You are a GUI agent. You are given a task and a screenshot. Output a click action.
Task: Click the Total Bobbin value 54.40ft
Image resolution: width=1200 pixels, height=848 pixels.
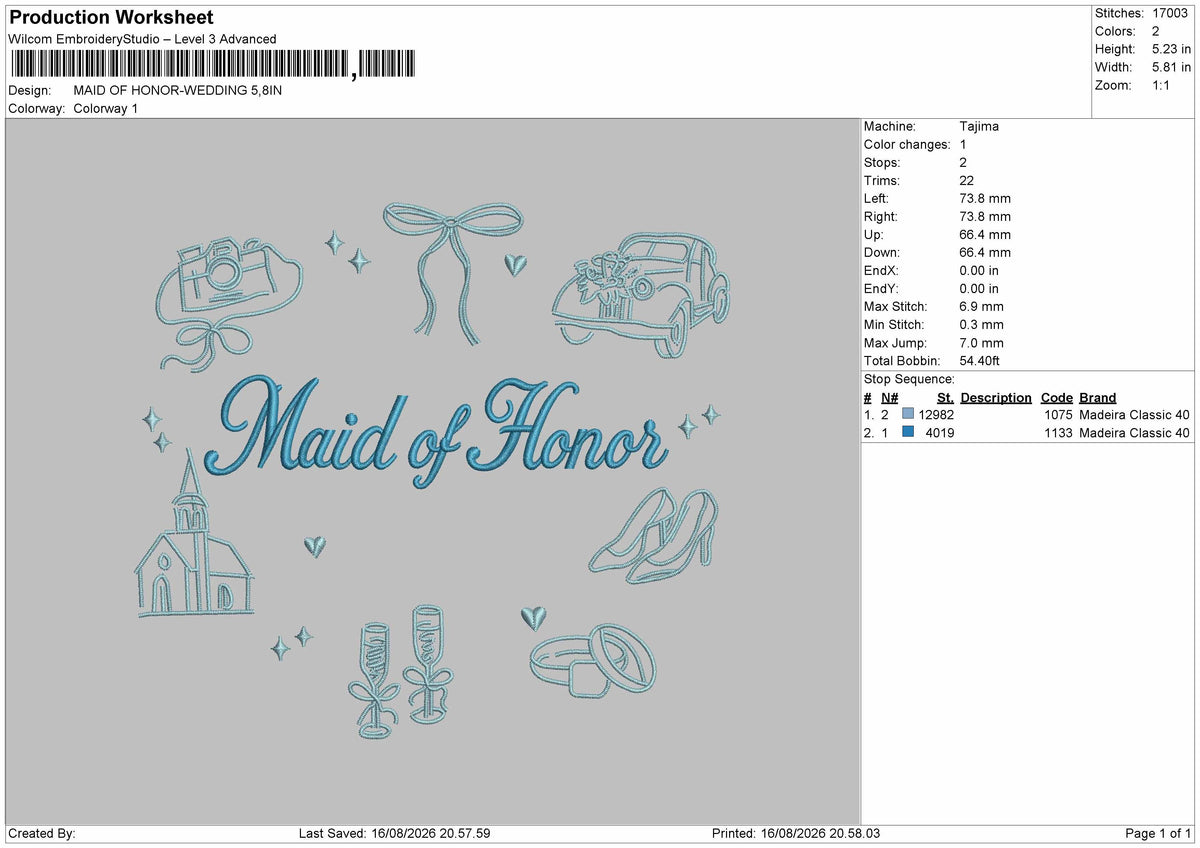click(x=980, y=360)
